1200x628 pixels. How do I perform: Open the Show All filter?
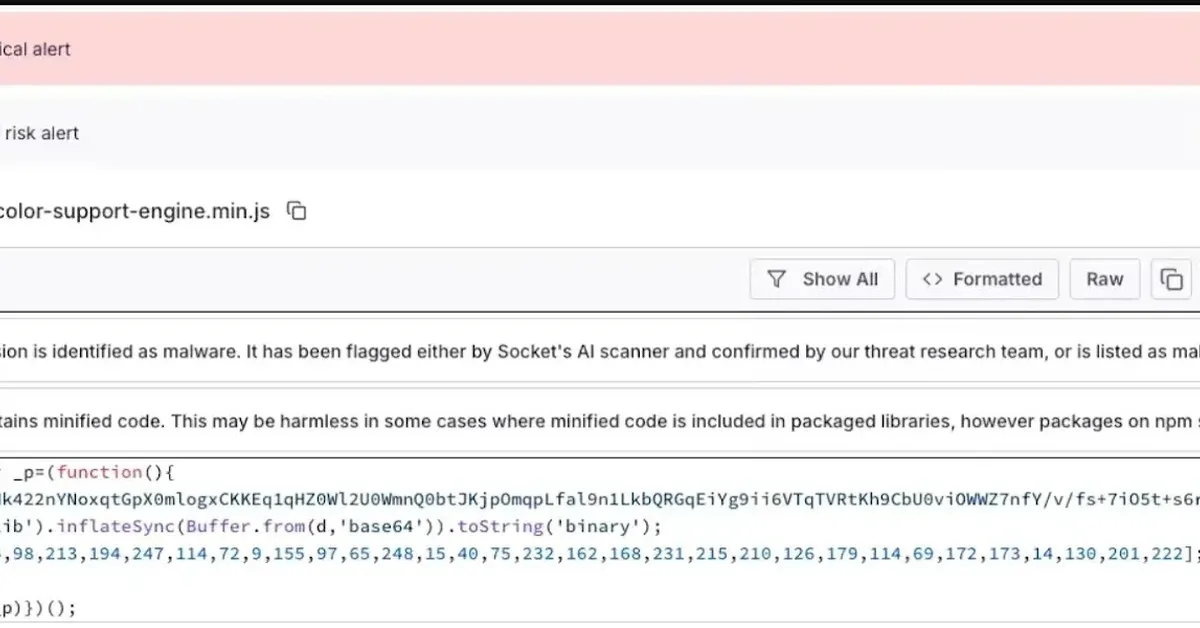[x=822, y=279]
